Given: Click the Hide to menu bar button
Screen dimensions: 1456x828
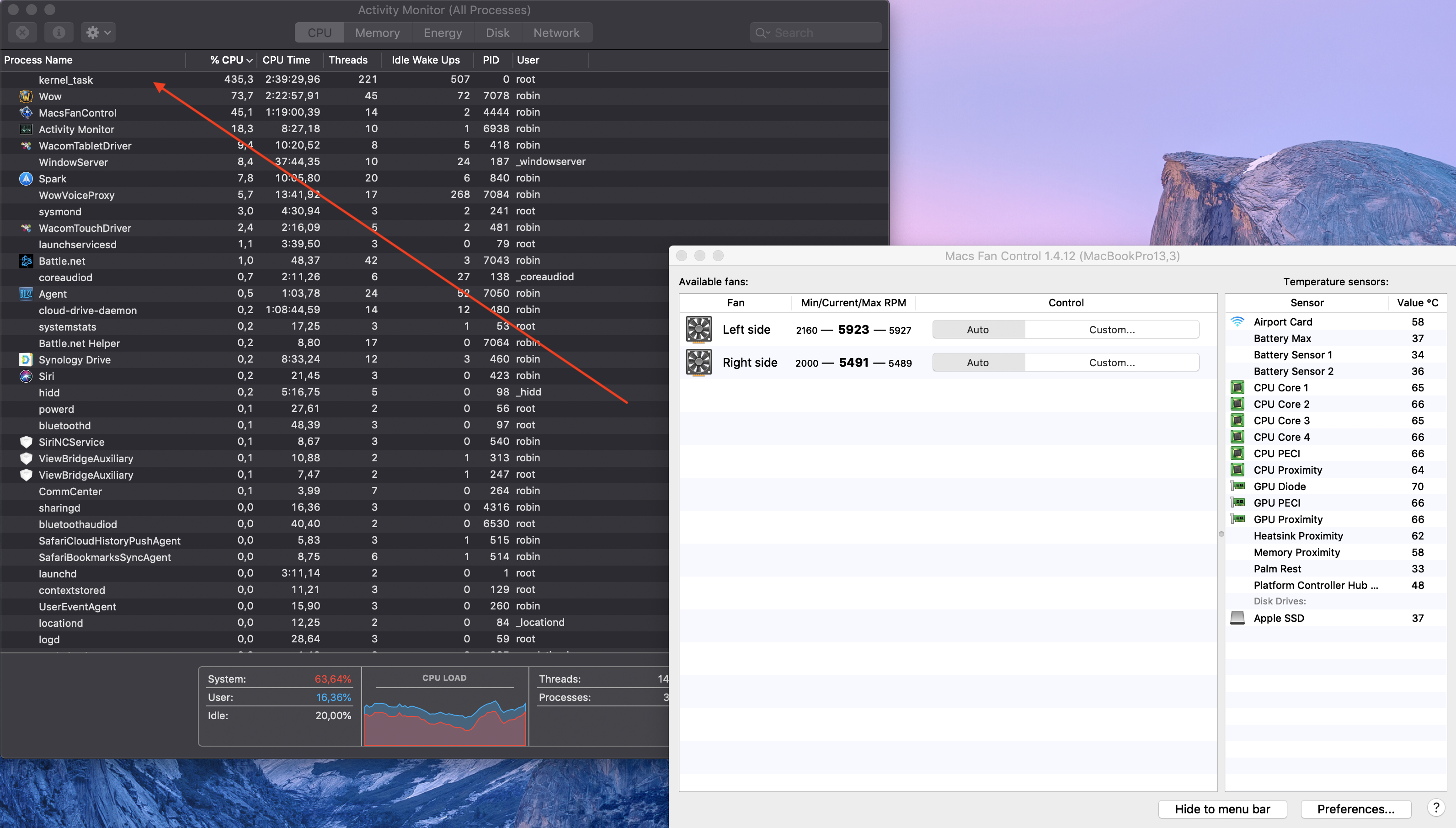Looking at the screenshot, I should point(1222,809).
